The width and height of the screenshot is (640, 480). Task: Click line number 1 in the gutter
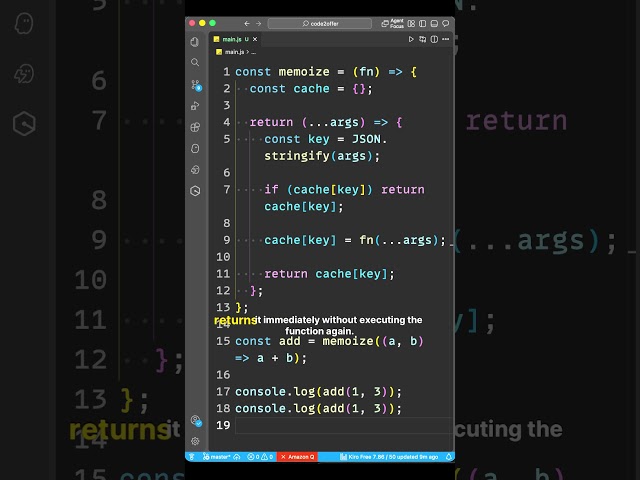click(x=227, y=72)
